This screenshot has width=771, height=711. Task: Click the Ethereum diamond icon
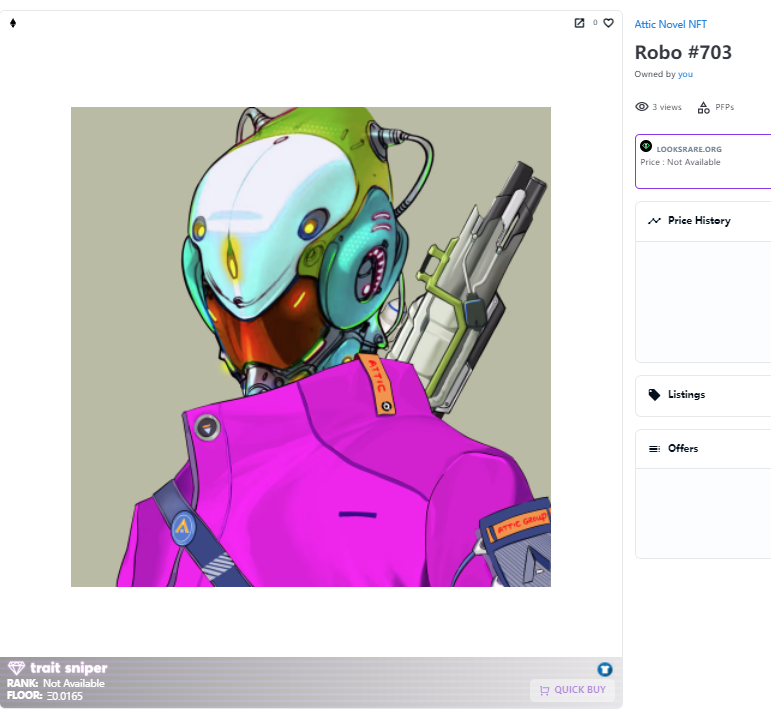[x=13, y=23]
